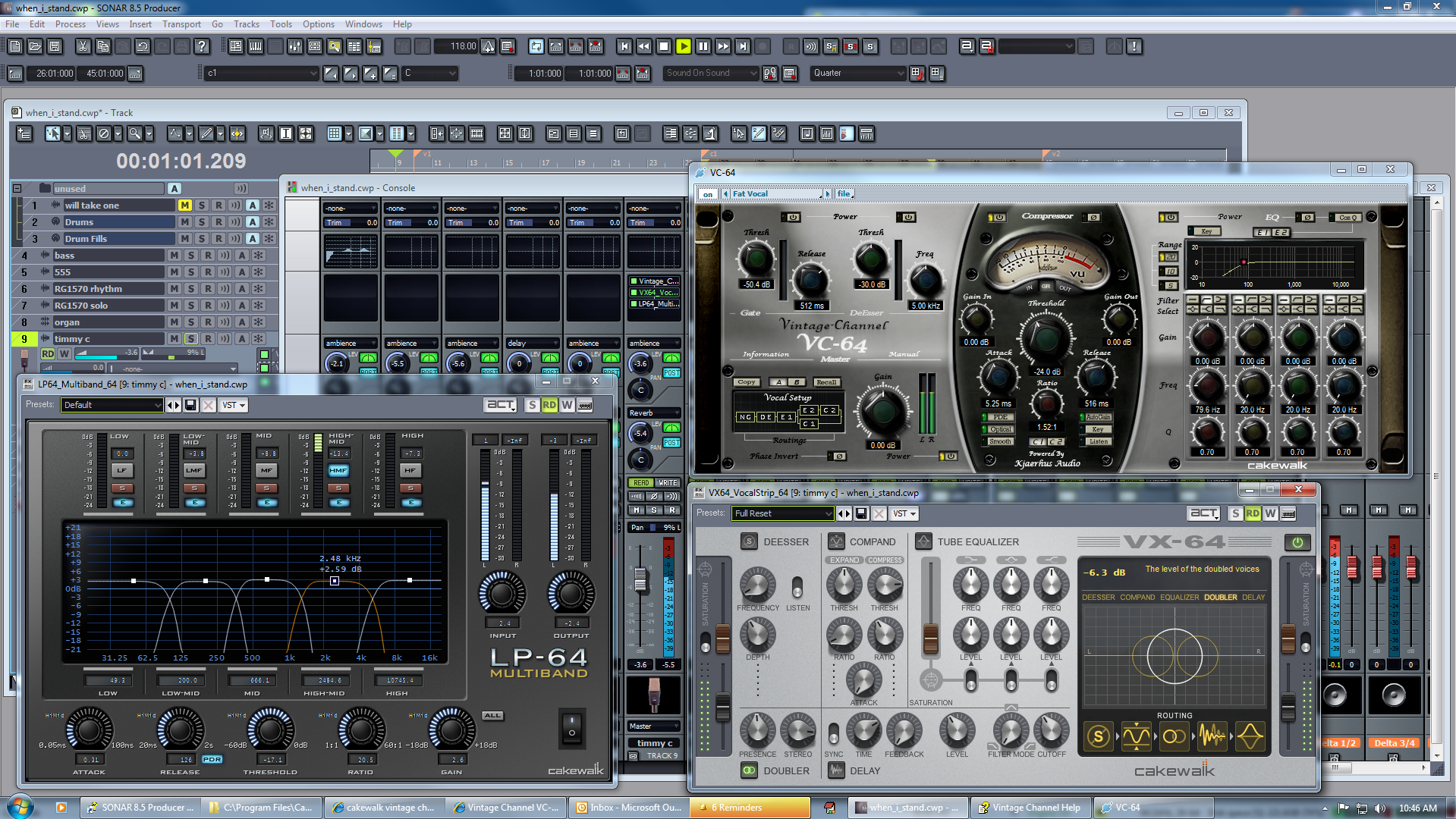
Task: Select the Equalizer routing icon in VX-64
Action: pyautogui.click(x=1250, y=736)
